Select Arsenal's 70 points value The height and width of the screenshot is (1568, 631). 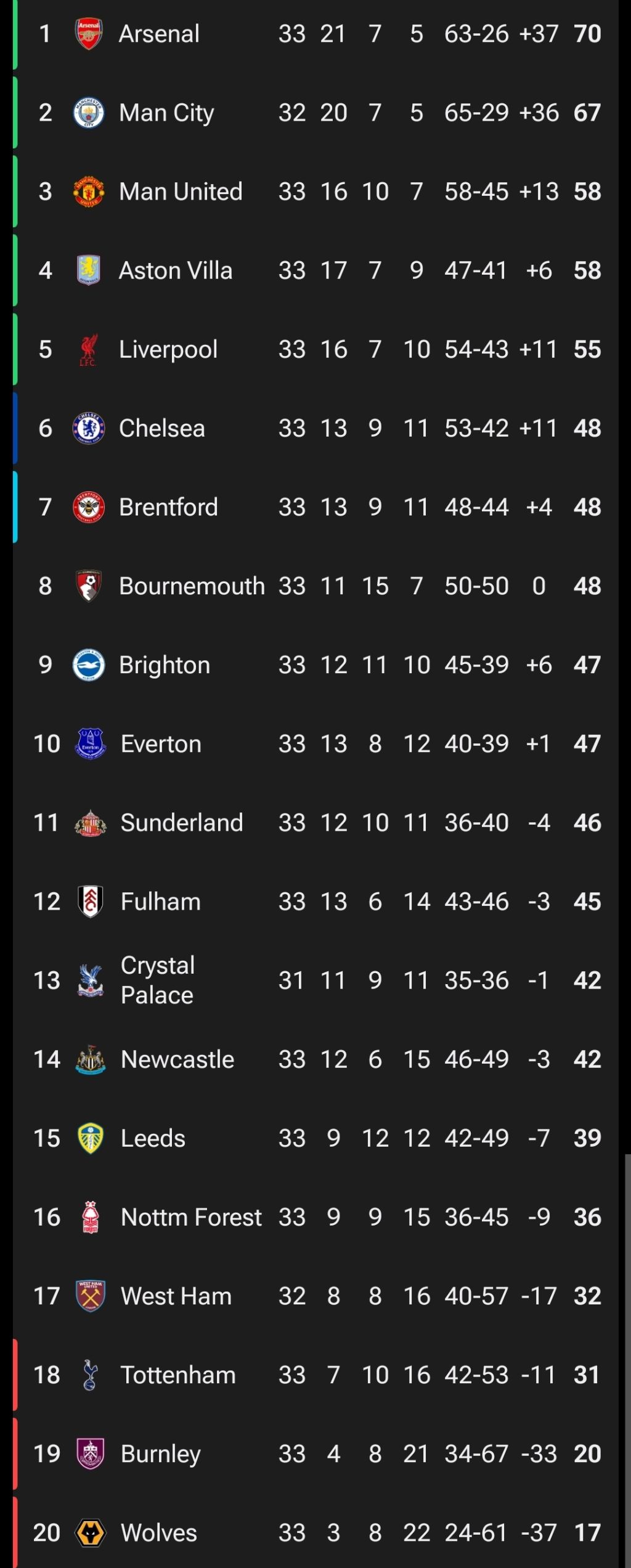pos(587,34)
